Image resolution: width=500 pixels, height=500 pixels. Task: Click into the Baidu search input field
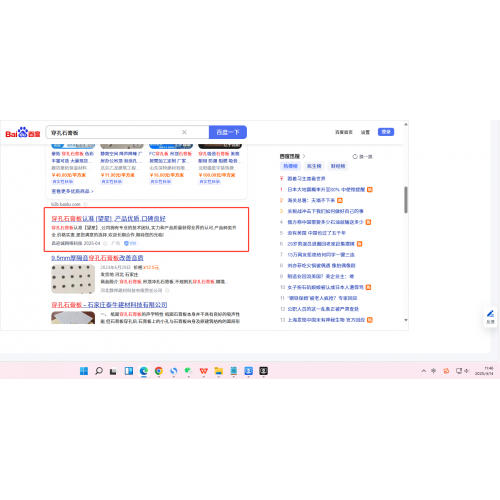point(113,132)
